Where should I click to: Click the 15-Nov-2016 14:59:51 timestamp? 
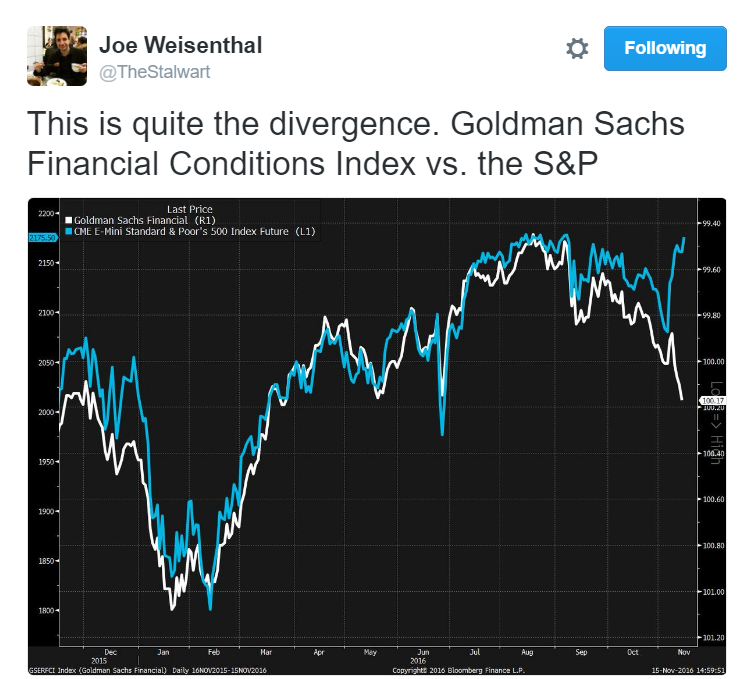(688, 670)
